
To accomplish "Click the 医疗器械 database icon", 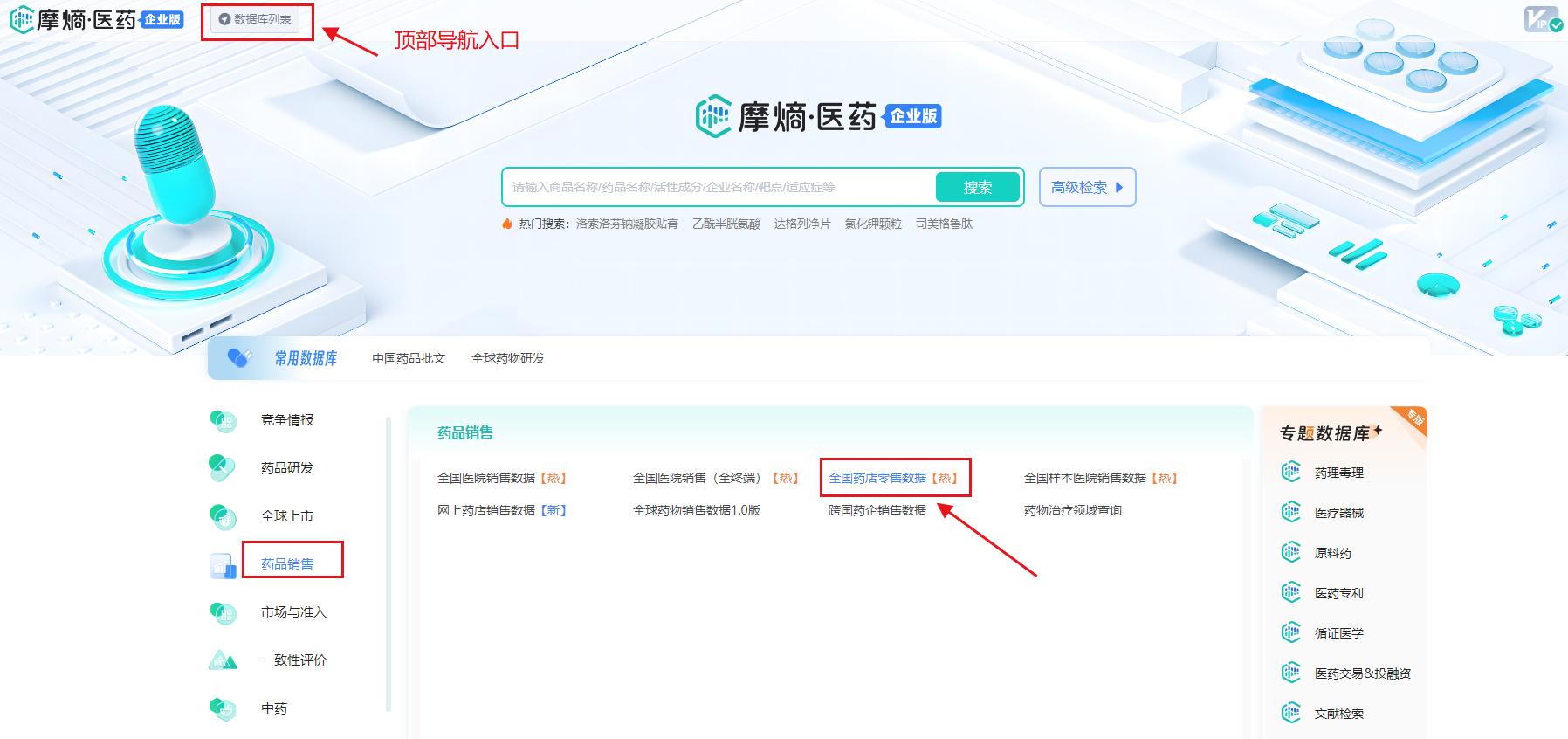I will (1290, 512).
